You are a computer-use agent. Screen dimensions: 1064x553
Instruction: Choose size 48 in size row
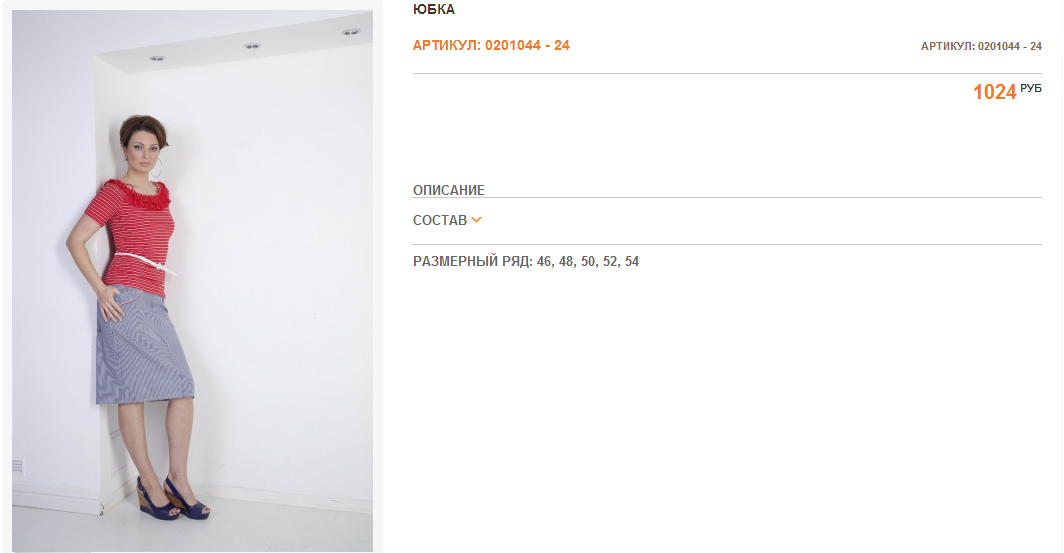(566, 261)
